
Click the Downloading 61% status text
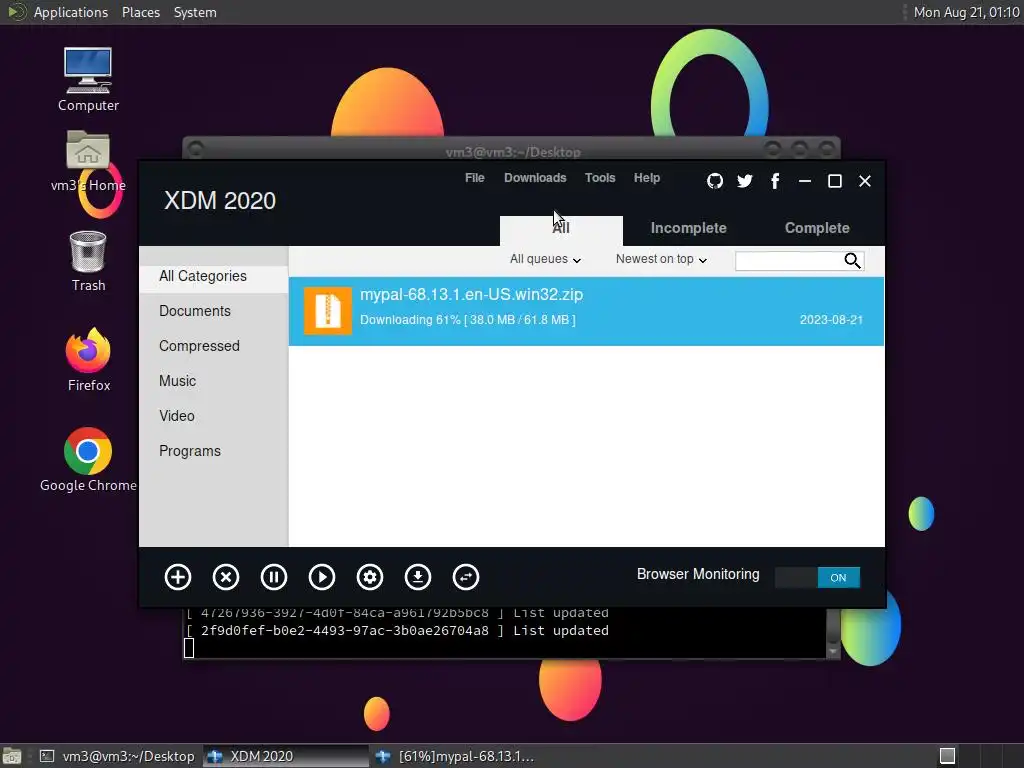(x=468, y=320)
